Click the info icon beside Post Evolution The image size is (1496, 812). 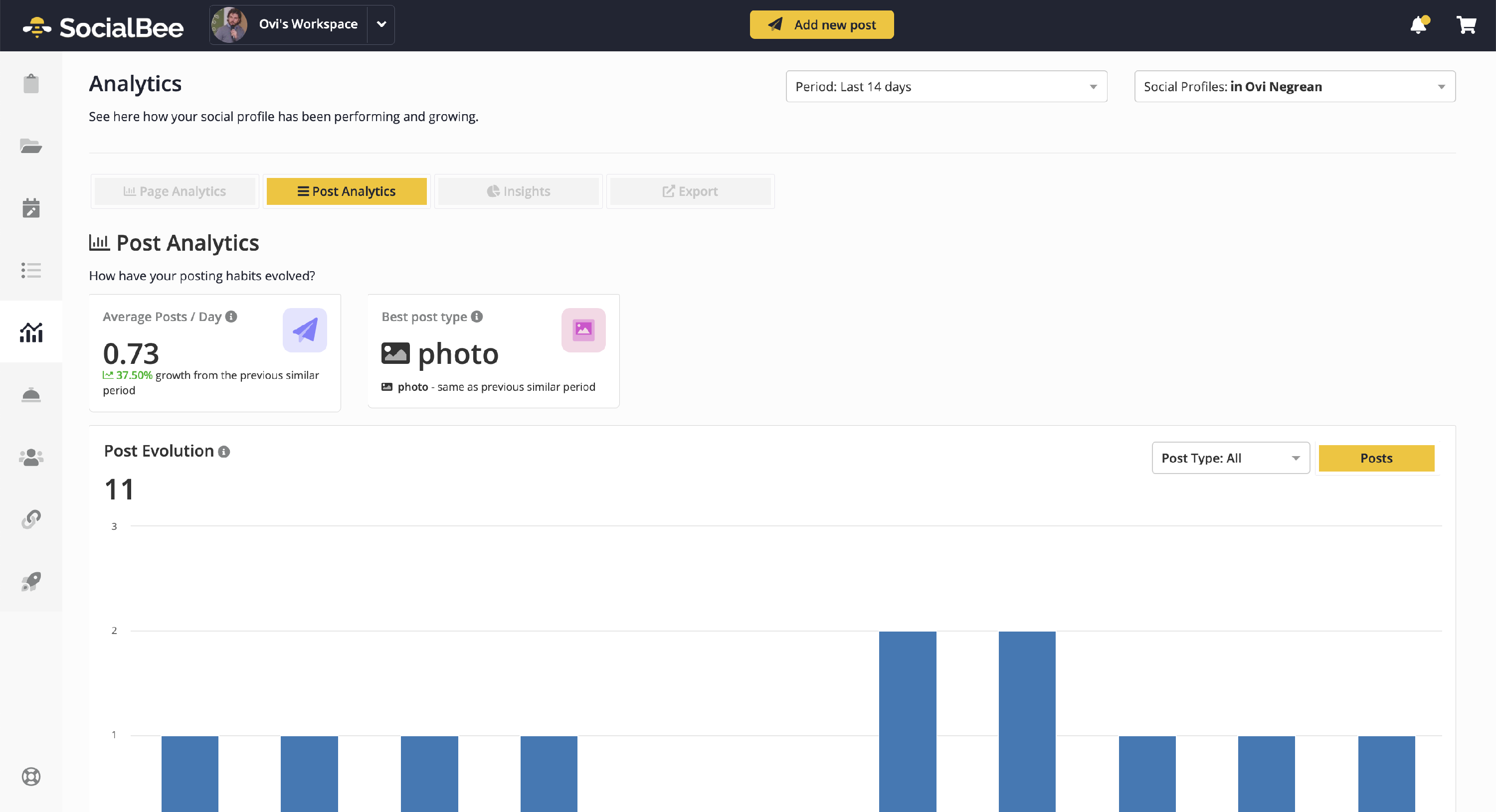223,452
